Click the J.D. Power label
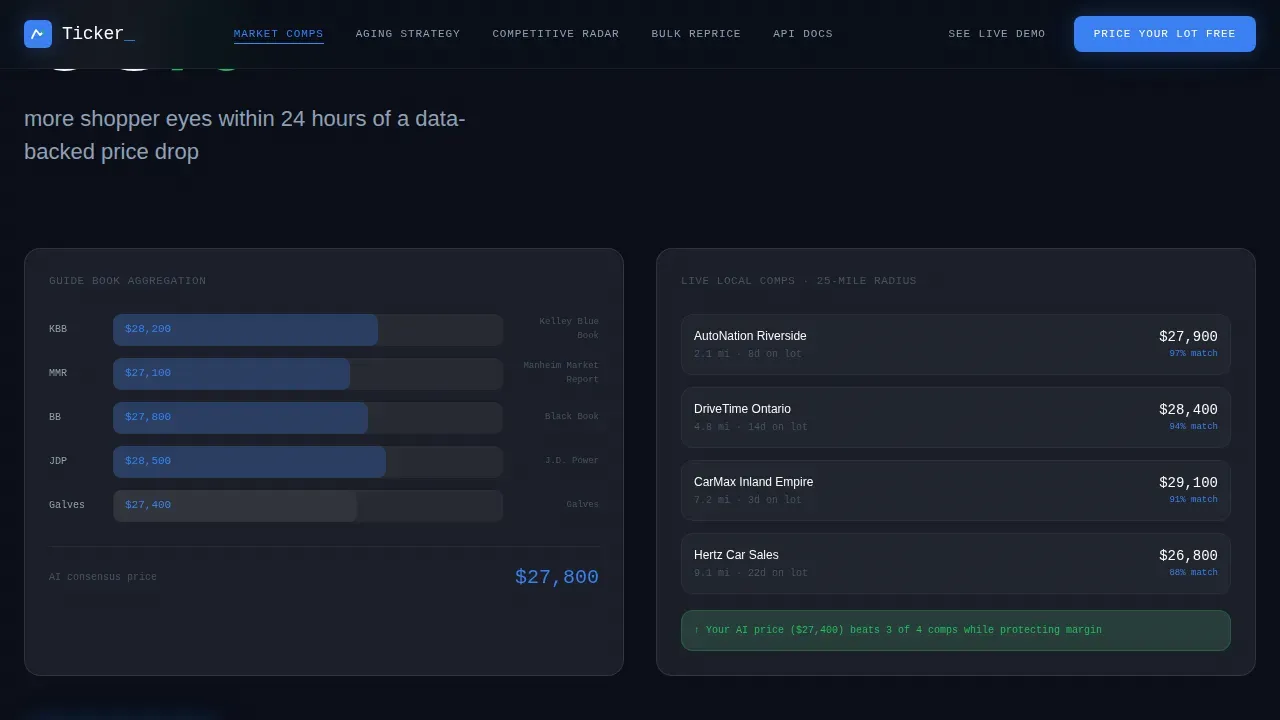 [572, 461]
